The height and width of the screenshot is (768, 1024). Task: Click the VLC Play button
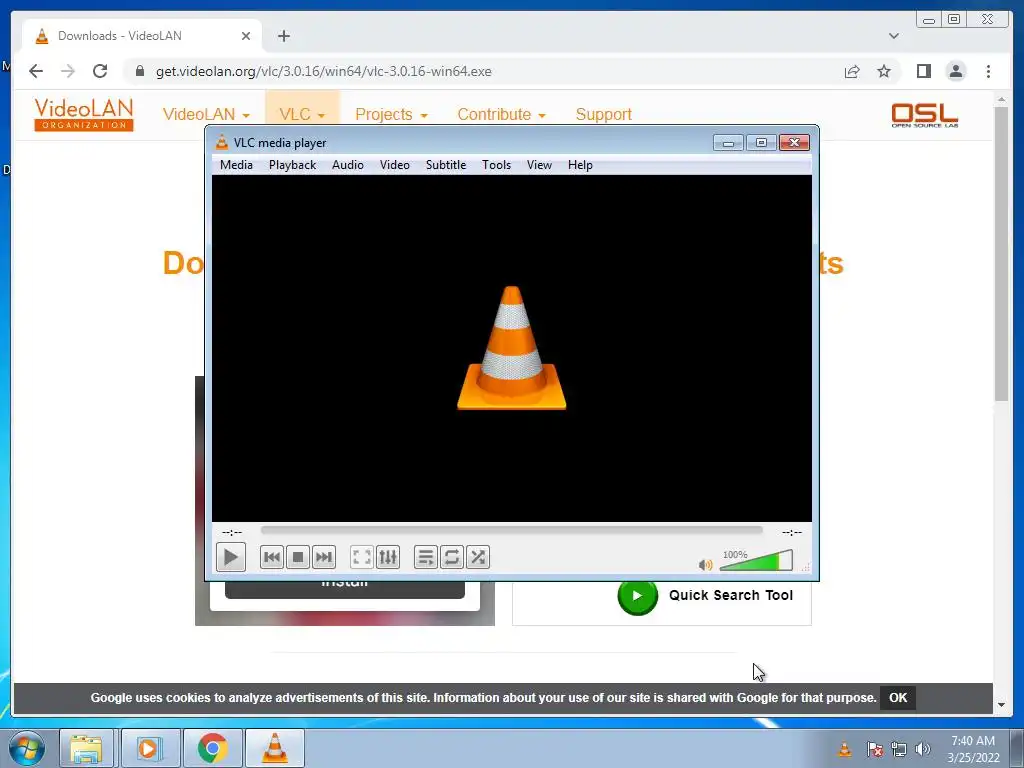[231, 557]
